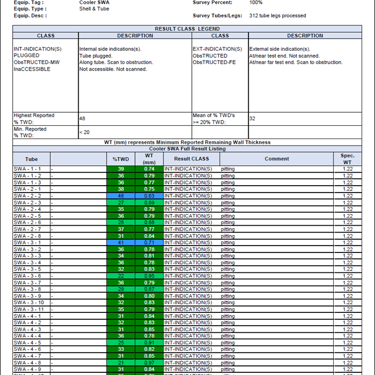This screenshot has width=375, height=375.
Task: Select tube cell 'SWA - 4 - 3'
Action: [x=32, y=329]
